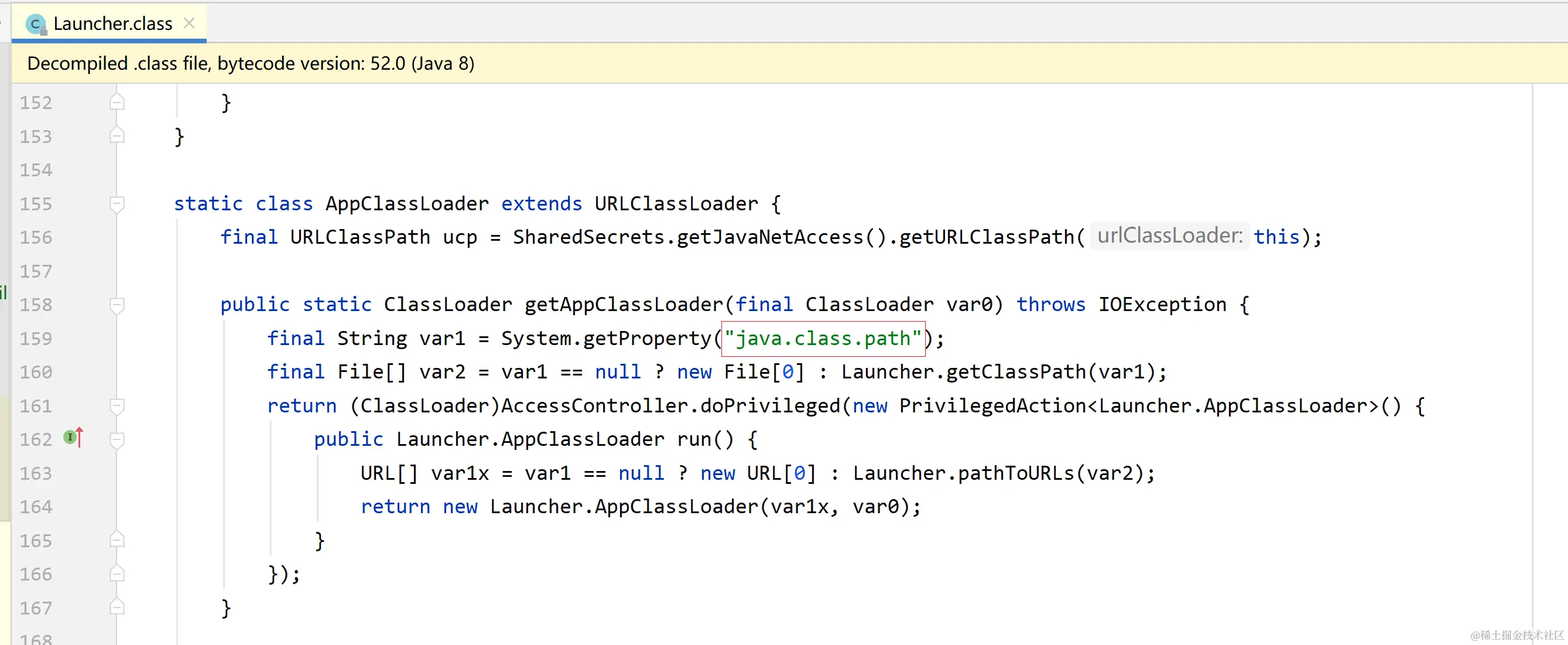
Task: Close the Launcher.class editor tab
Action: point(189,23)
